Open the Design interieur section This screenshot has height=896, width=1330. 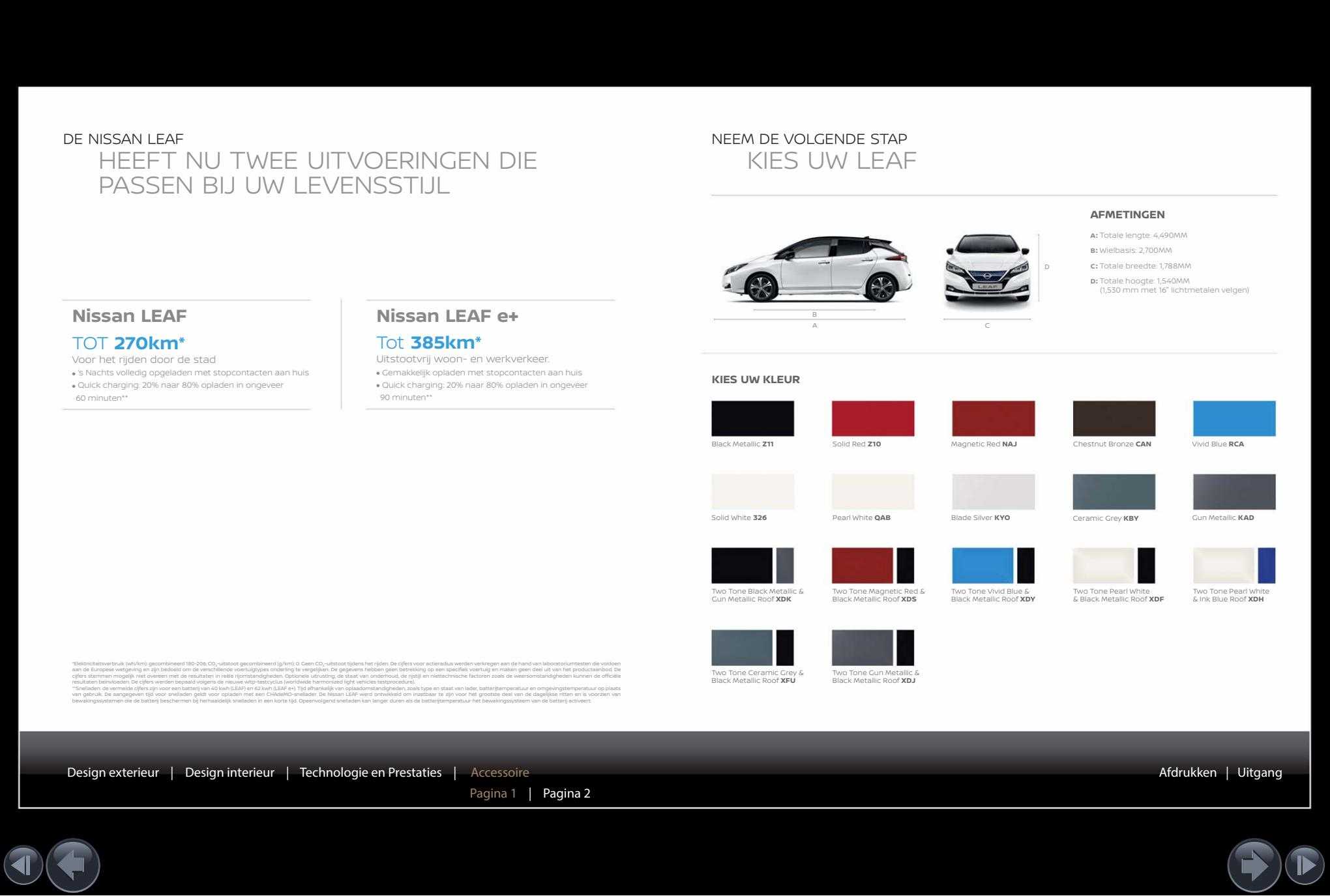click(x=229, y=772)
